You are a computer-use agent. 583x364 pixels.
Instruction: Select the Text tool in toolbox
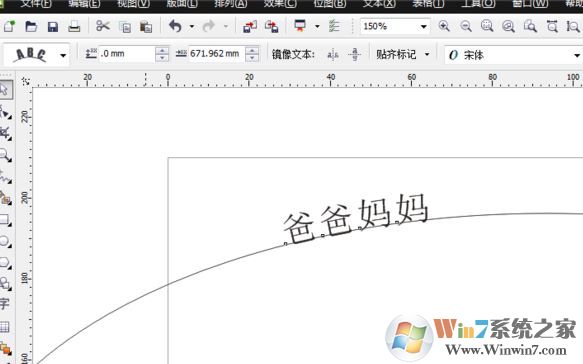tap(4, 303)
